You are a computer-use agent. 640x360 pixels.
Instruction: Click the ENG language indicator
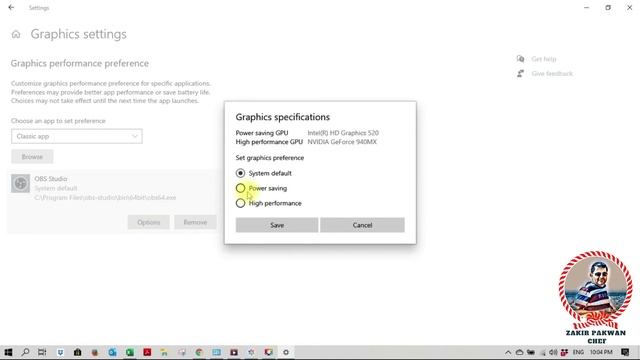pyautogui.click(x=578, y=352)
